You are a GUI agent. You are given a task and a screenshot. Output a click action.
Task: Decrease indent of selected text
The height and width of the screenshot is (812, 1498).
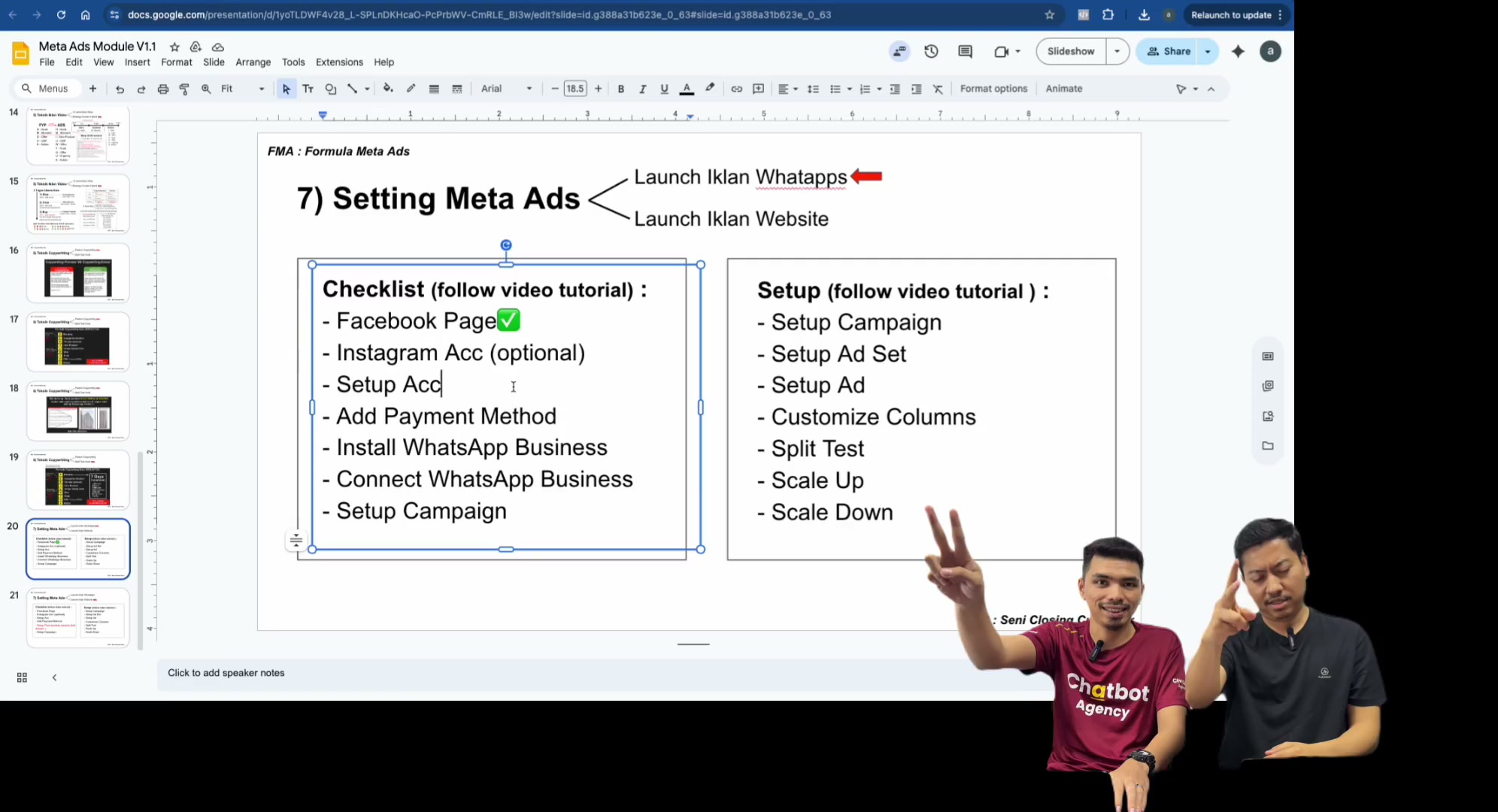point(895,89)
